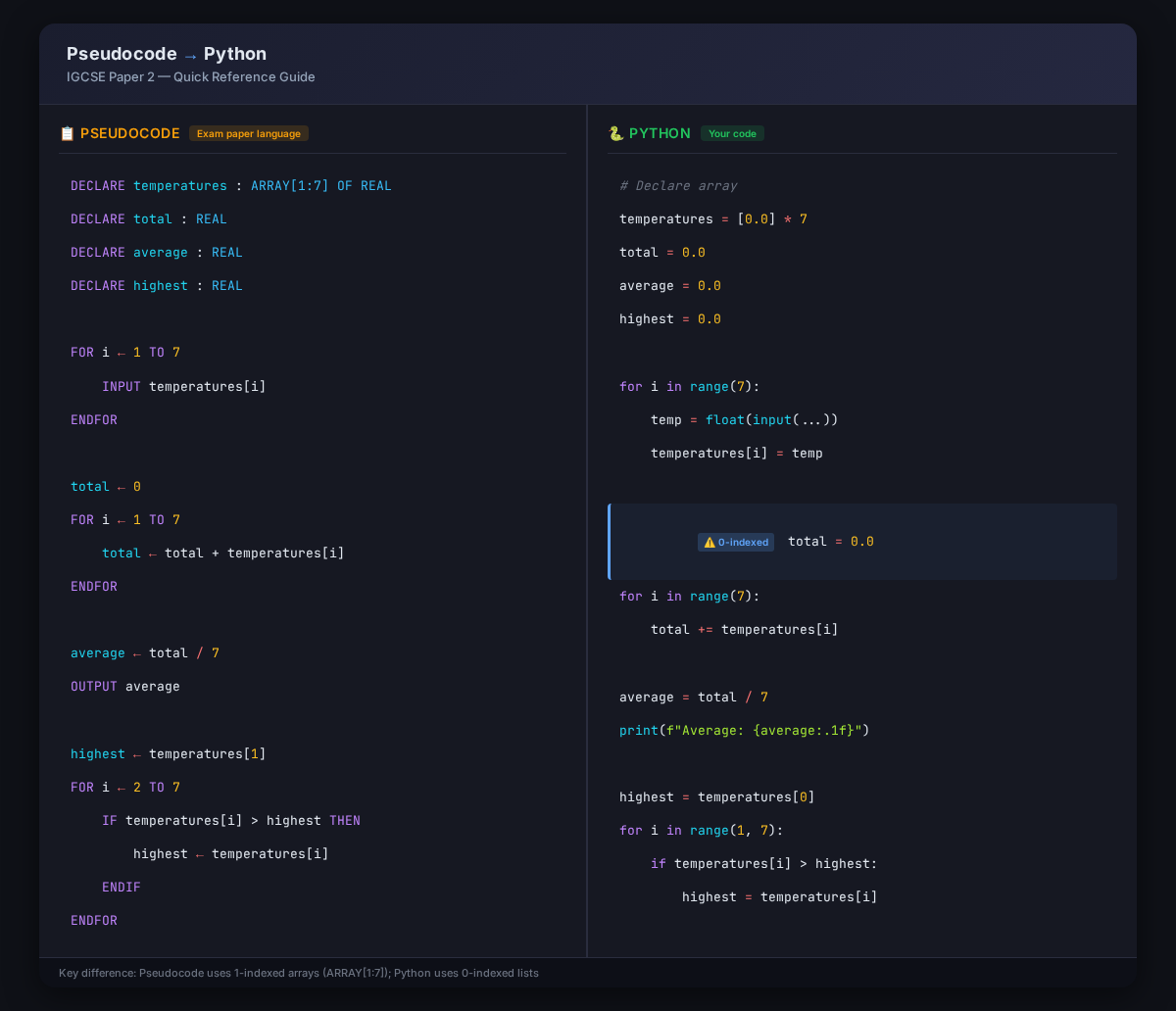Click the pseudocode line 'highest ← temperatures[i]'
Image resolution: width=1176 pixels, height=1011 pixels.
(231, 854)
